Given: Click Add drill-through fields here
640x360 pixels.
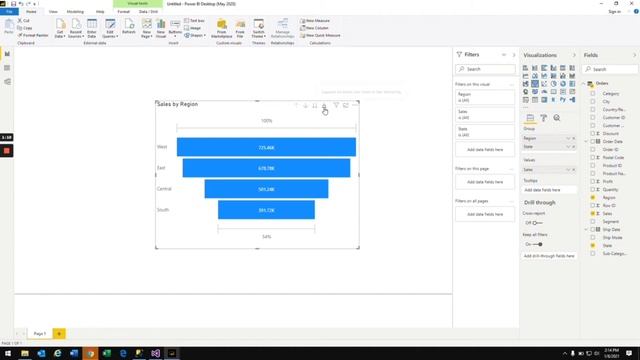Looking at the screenshot, I should (x=549, y=256).
